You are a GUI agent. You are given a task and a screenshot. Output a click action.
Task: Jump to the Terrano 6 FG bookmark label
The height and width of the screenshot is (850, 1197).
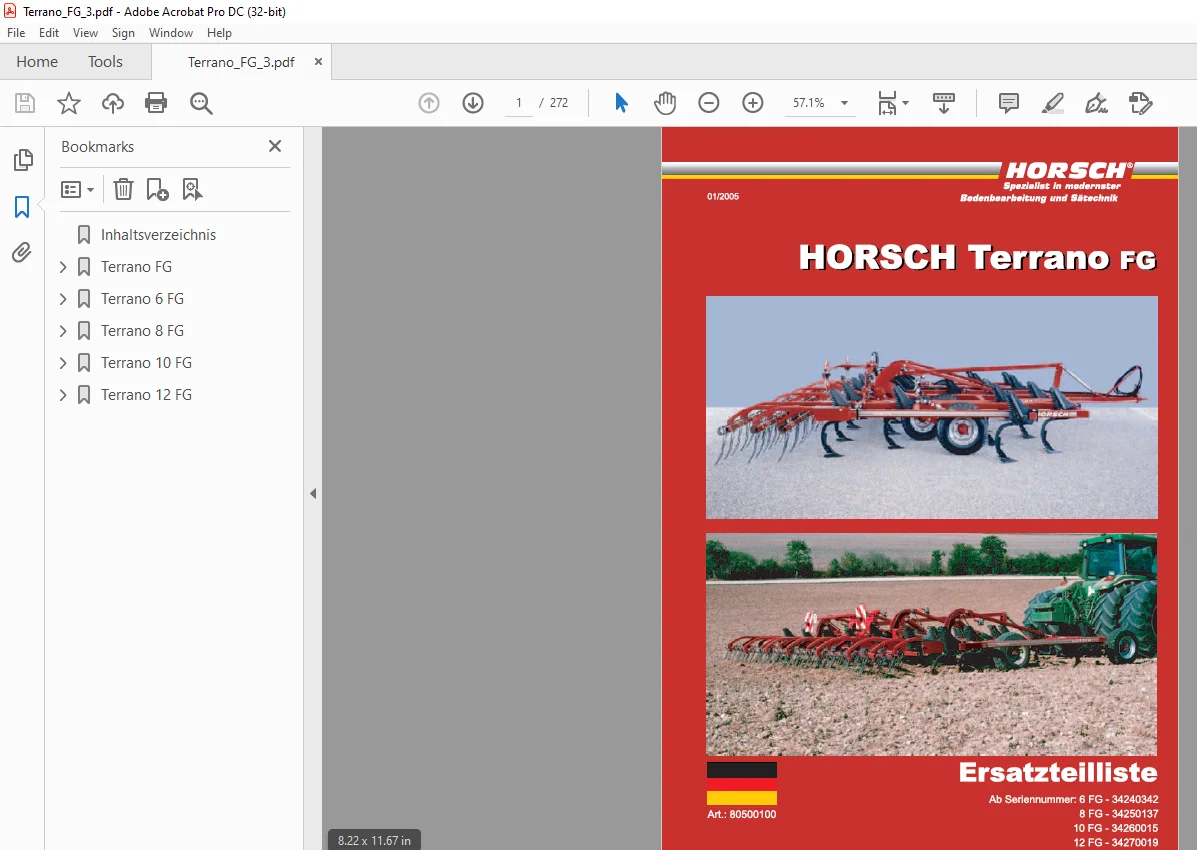coord(142,299)
